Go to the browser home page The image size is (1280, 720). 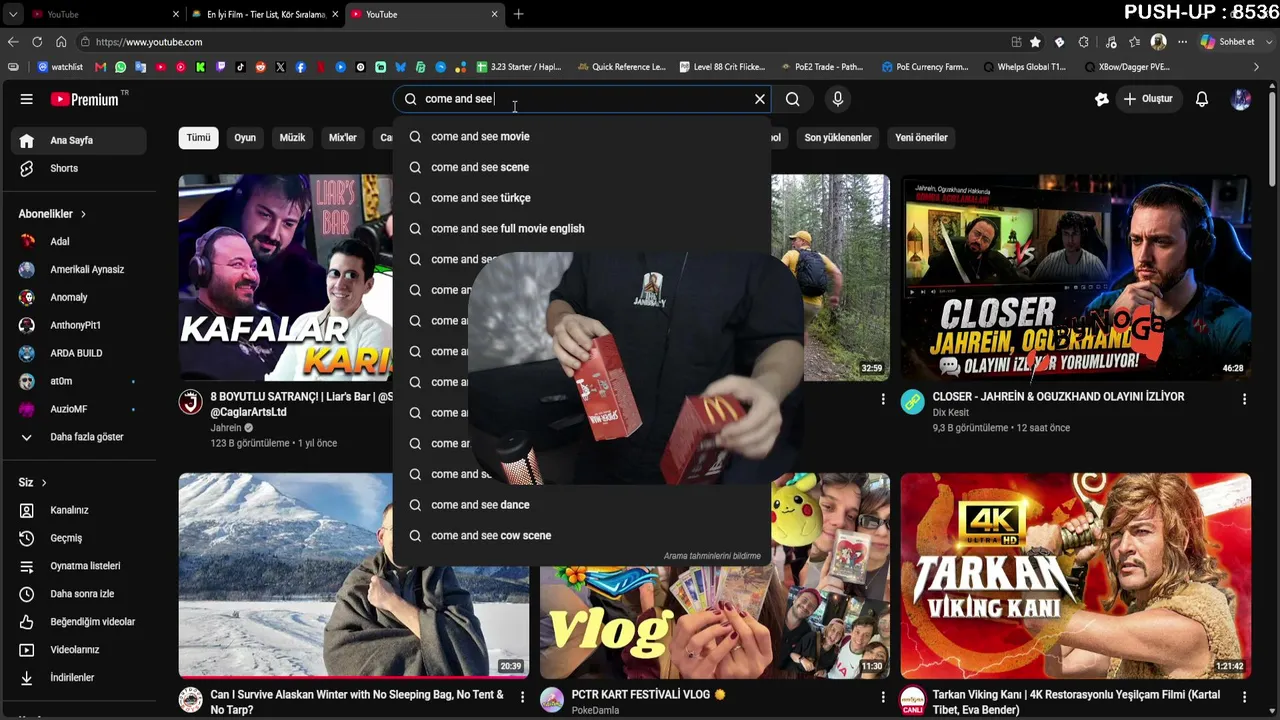click(61, 42)
